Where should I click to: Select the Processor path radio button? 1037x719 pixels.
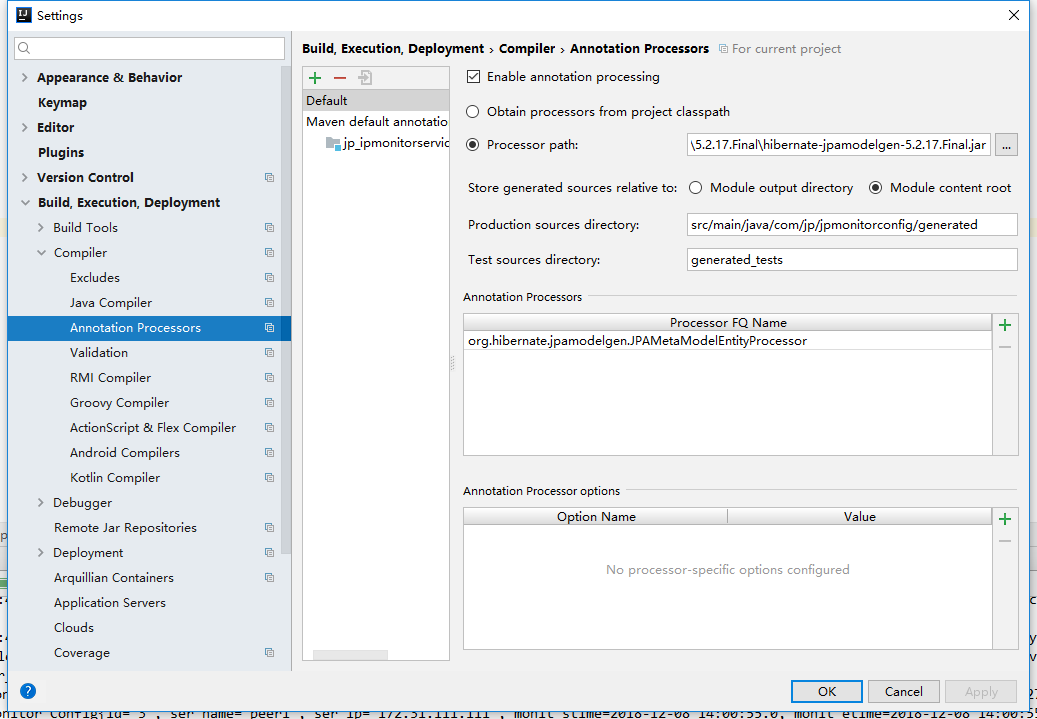pyautogui.click(x=472, y=145)
